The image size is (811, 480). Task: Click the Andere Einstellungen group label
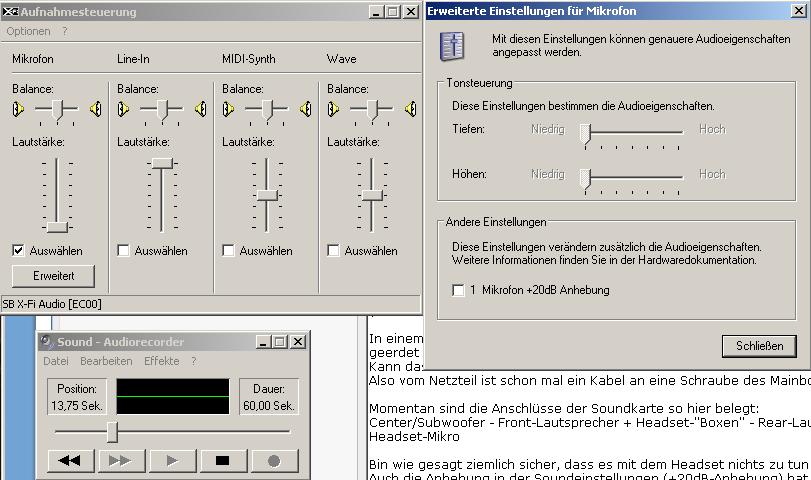coord(496,222)
